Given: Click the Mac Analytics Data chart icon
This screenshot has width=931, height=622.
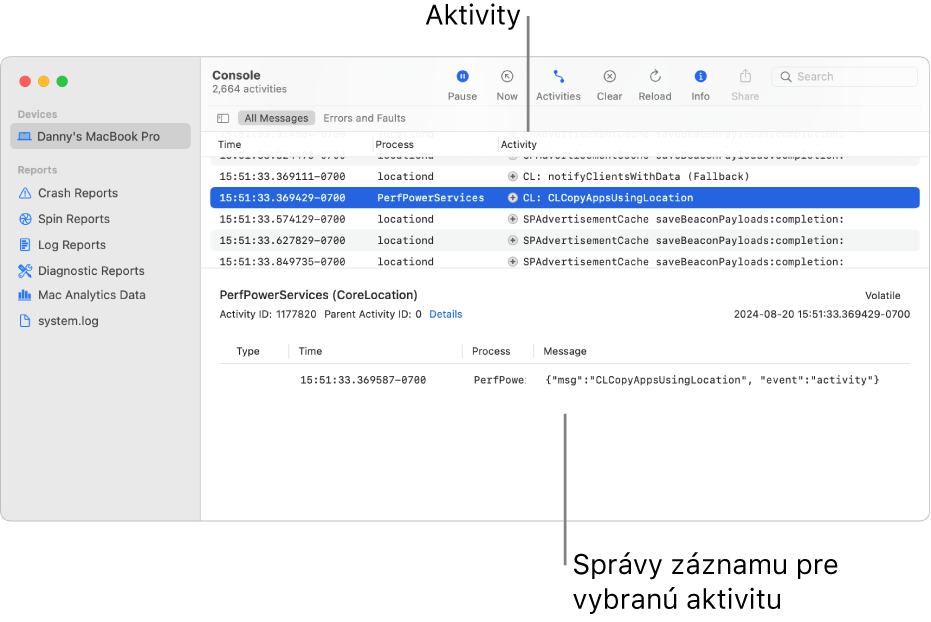Looking at the screenshot, I should click(x=25, y=294).
